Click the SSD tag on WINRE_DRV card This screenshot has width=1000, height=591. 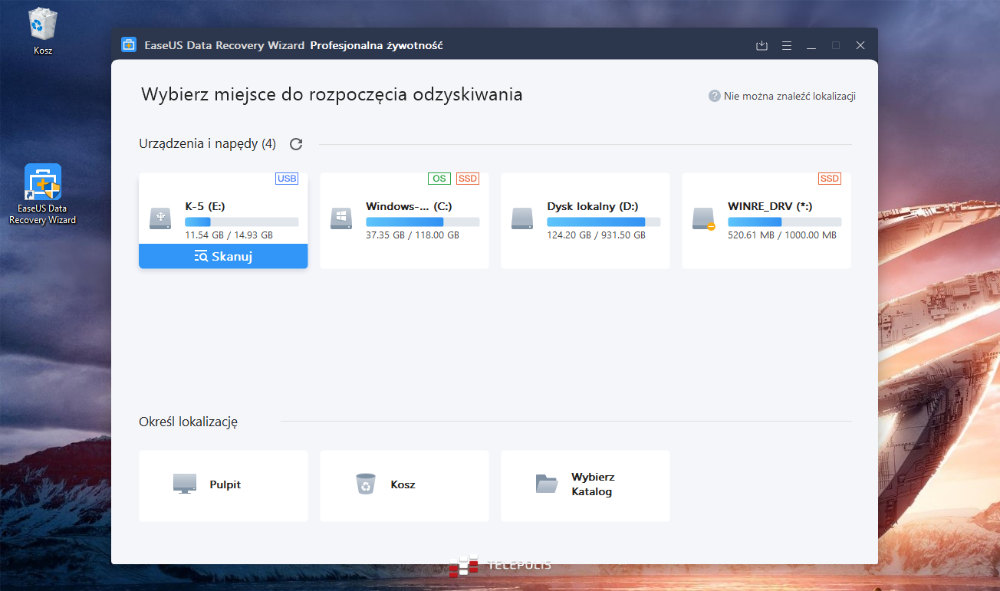point(829,179)
